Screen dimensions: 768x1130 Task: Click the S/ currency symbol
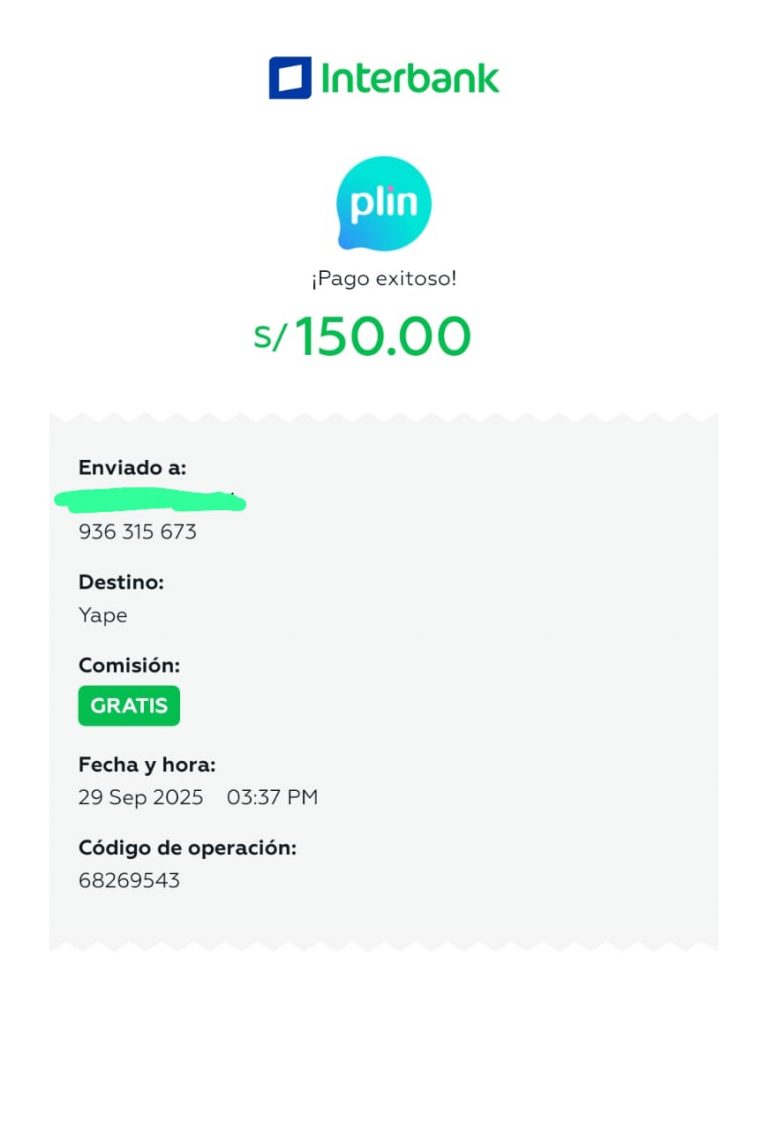(269, 337)
